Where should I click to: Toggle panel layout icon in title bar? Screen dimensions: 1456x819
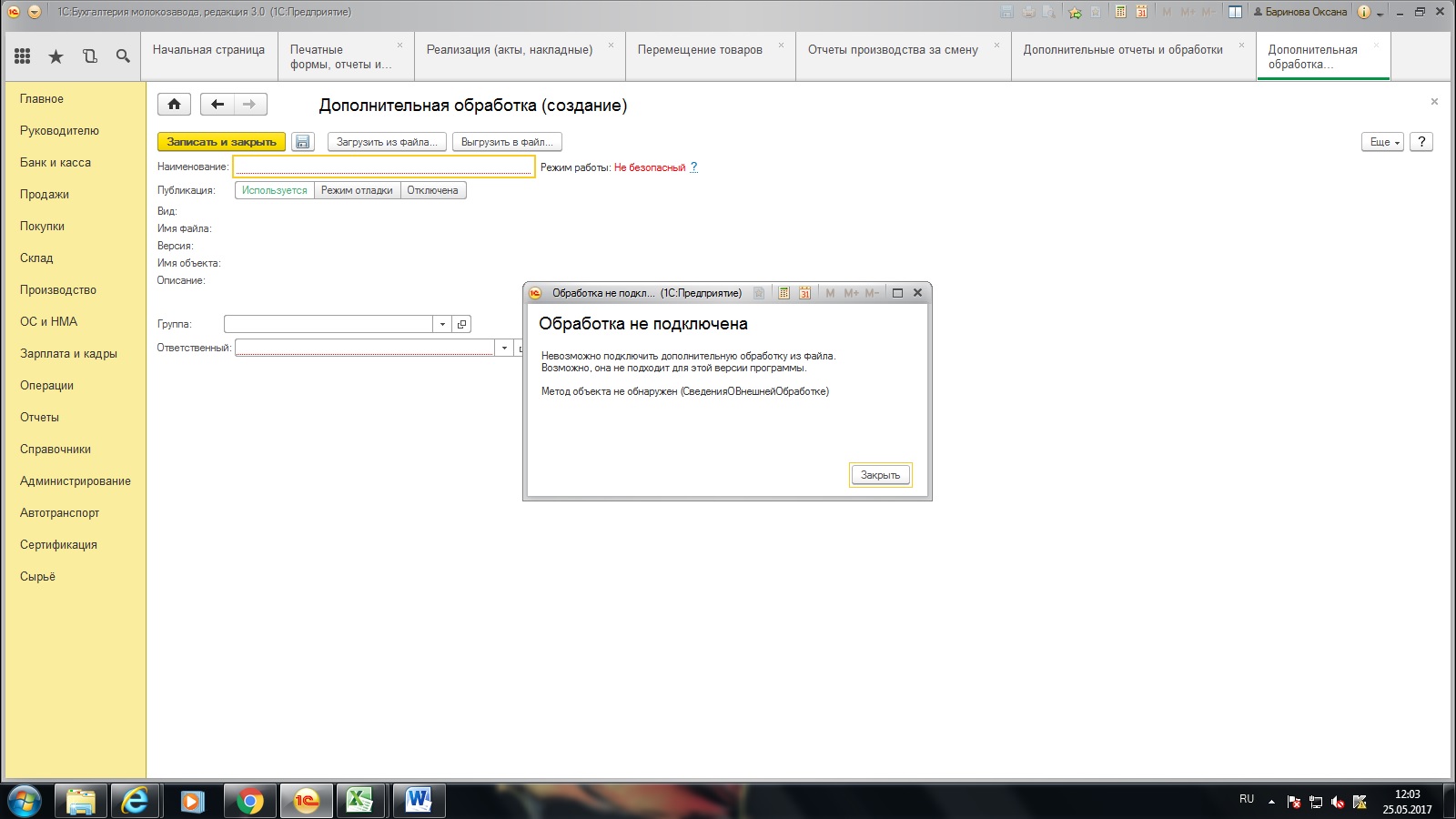pyautogui.click(x=1235, y=12)
